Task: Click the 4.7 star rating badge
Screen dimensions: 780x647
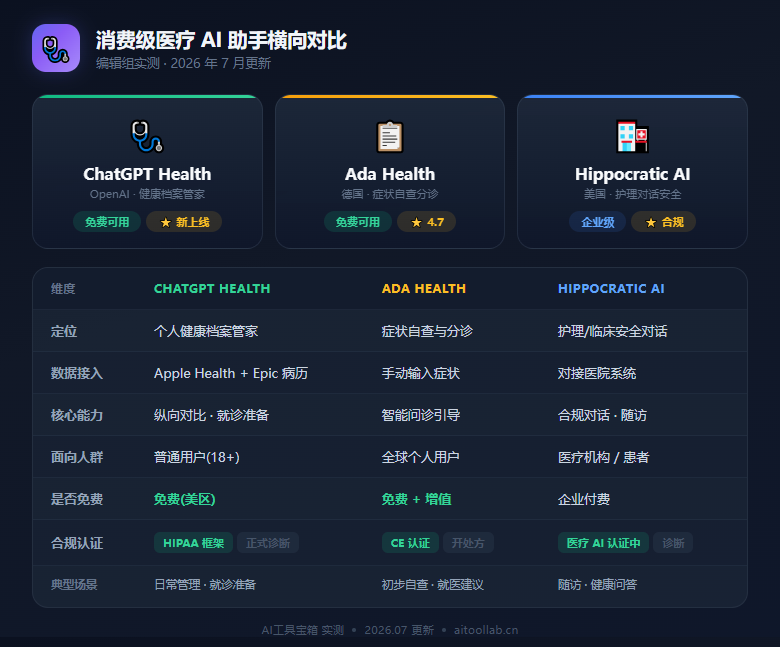Action: [426, 222]
